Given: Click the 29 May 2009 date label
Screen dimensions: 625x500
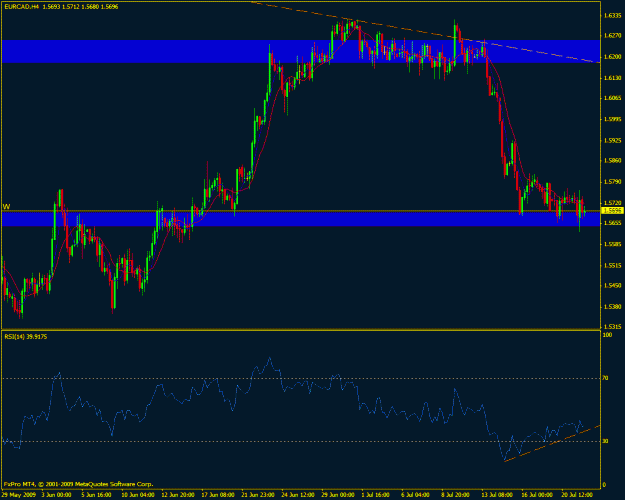Looking at the screenshot, I should point(19,495).
